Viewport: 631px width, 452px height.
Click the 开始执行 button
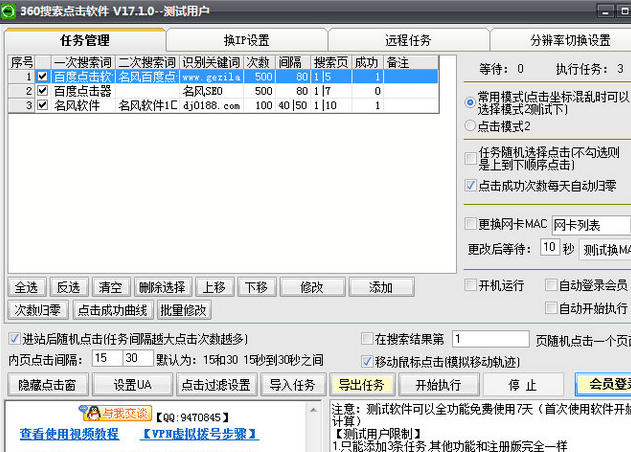point(438,385)
